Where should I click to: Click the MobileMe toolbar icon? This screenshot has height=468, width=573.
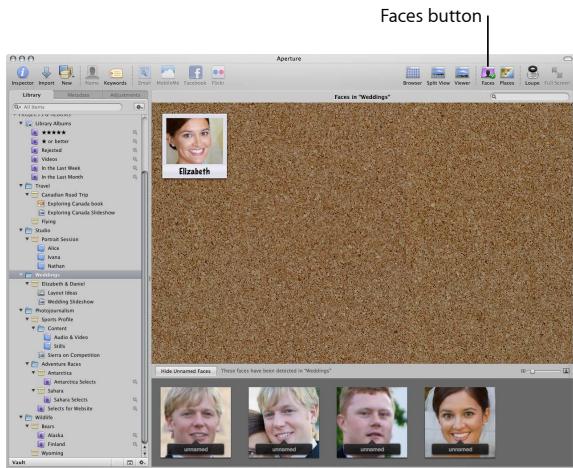168,76
